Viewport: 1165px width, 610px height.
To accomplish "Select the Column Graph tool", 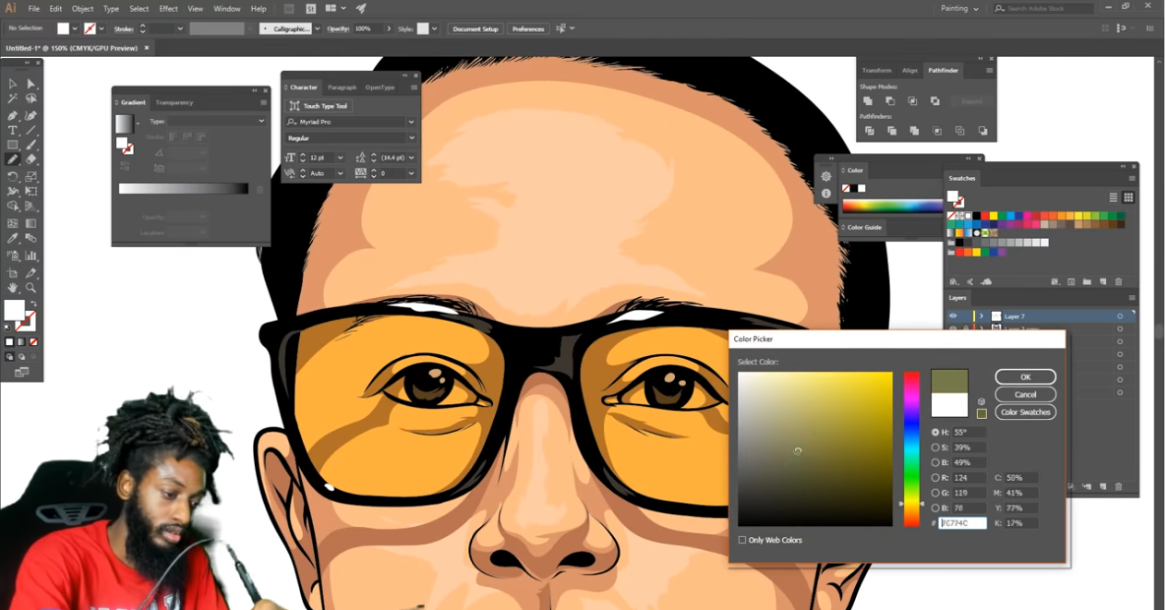I will coord(31,256).
